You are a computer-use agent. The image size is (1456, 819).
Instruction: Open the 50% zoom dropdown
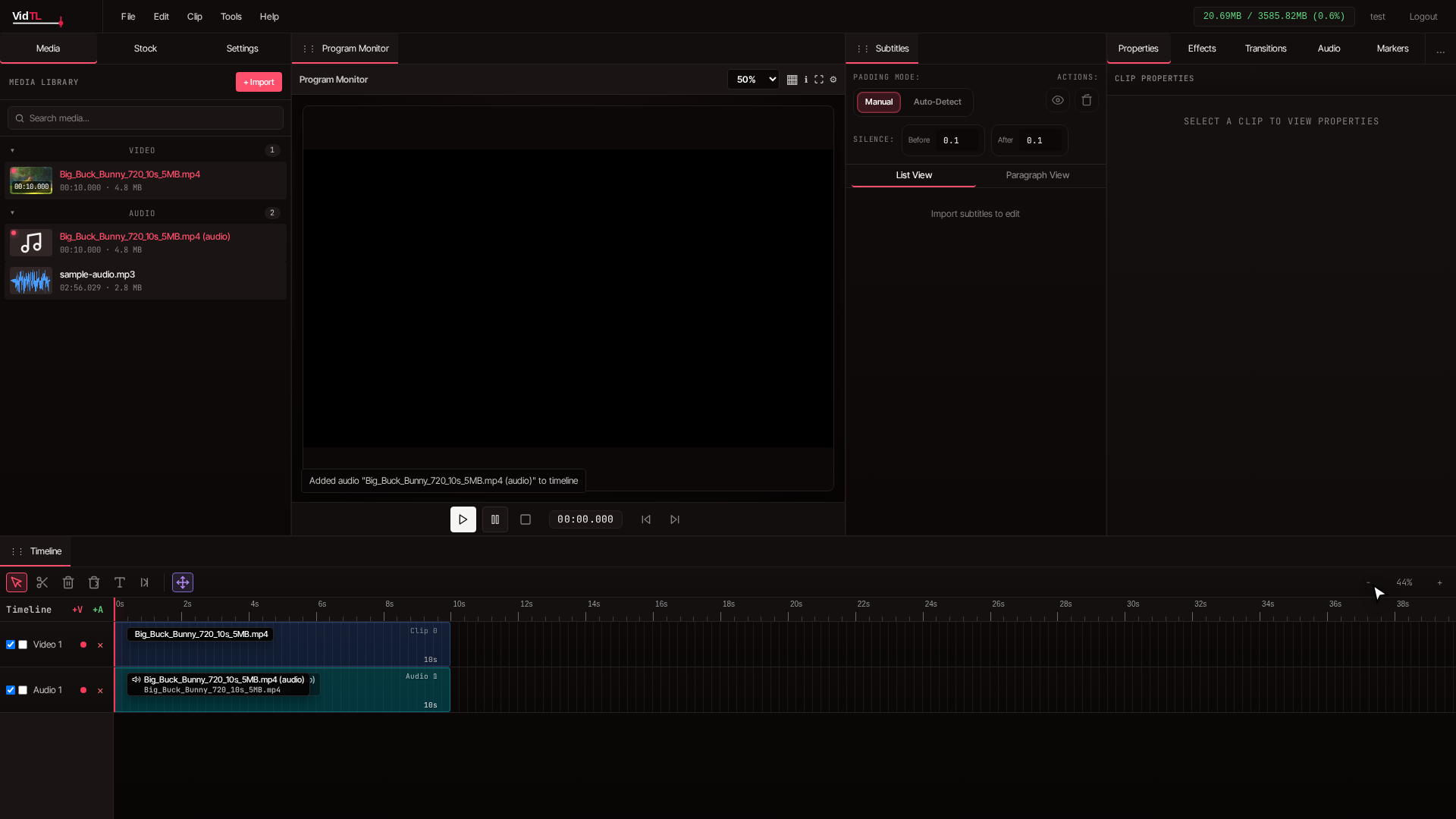point(753,80)
